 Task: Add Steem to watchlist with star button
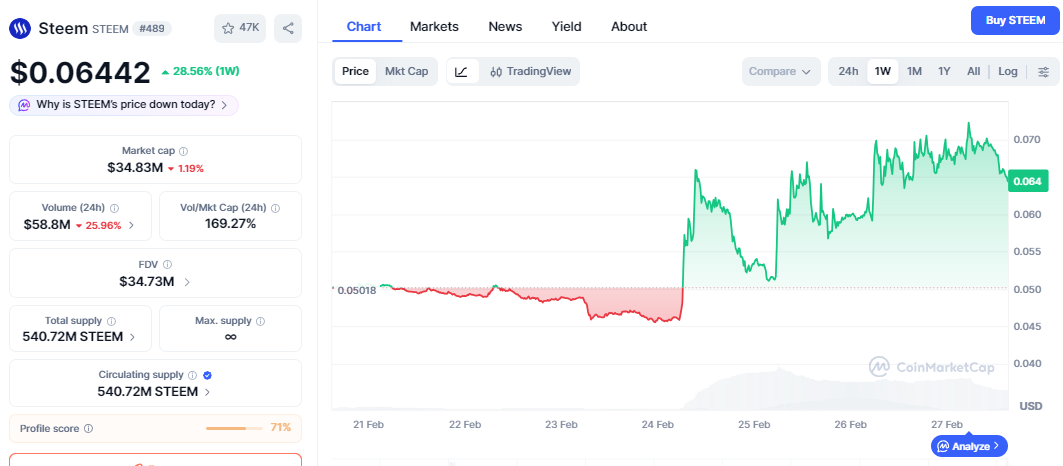click(239, 28)
